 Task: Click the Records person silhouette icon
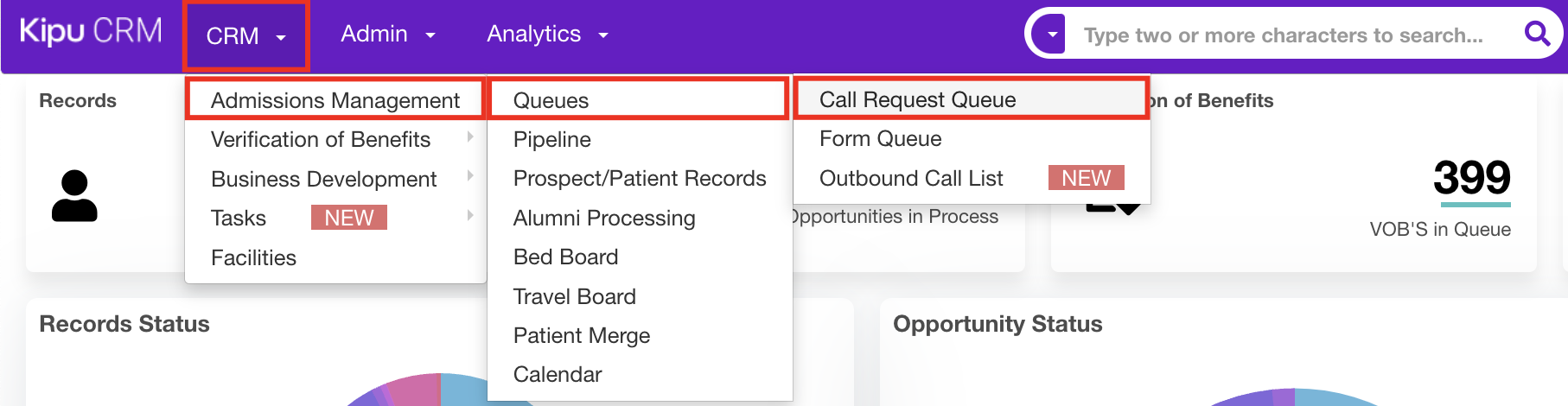click(x=74, y=196)
